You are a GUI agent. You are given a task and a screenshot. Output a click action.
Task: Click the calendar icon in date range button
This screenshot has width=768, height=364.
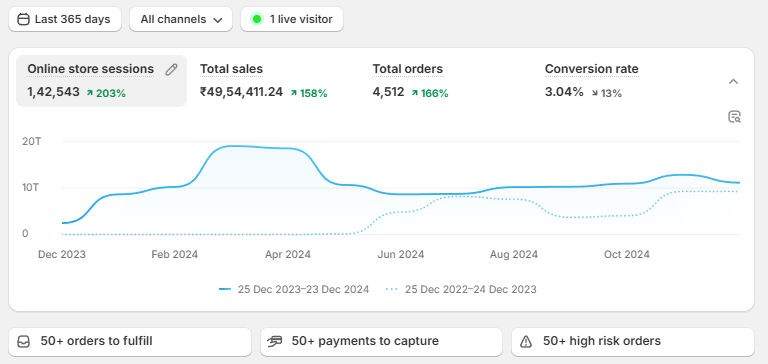23,20
